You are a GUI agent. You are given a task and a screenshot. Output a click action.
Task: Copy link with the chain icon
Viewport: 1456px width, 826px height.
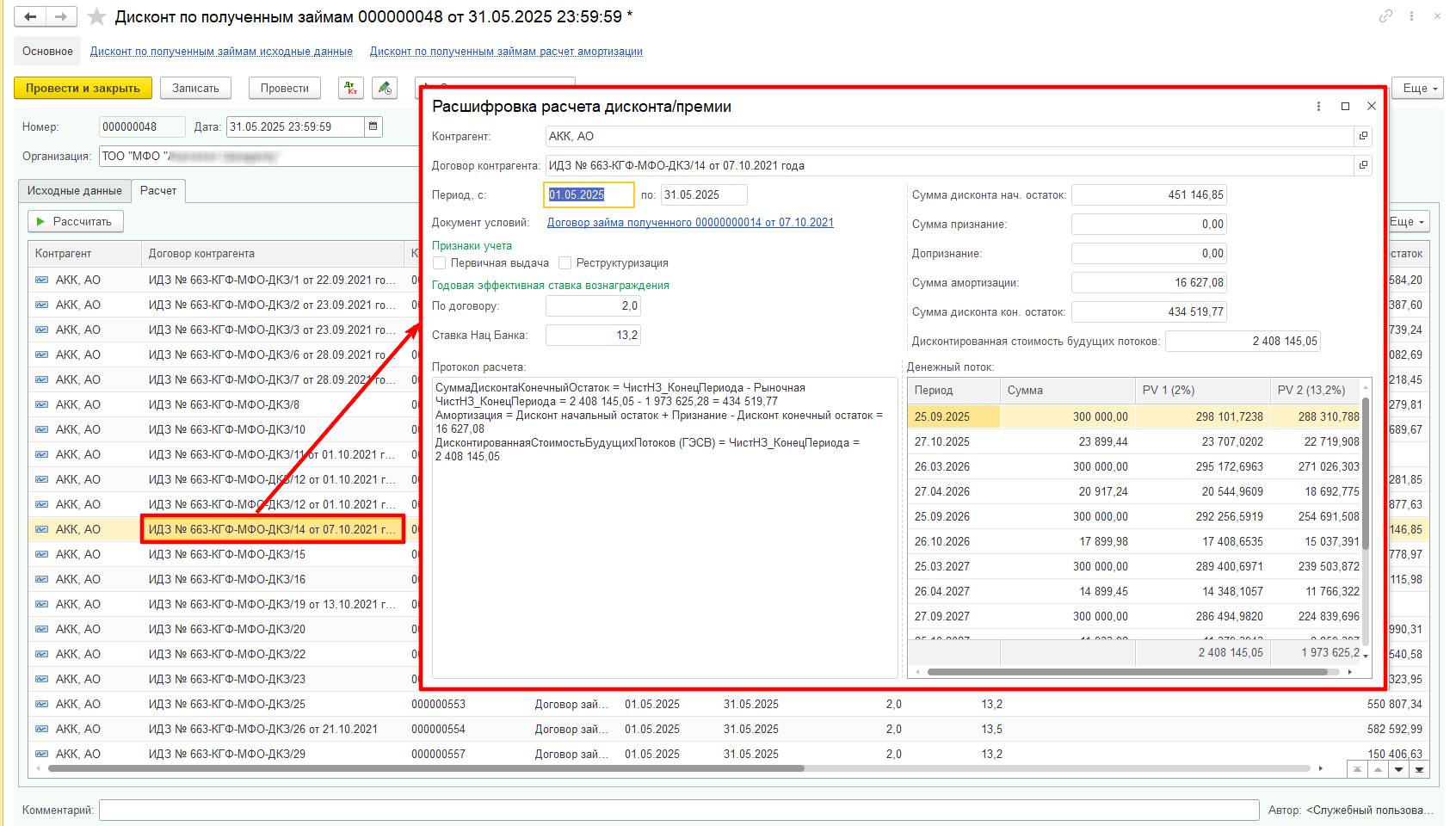[1385, 16]
